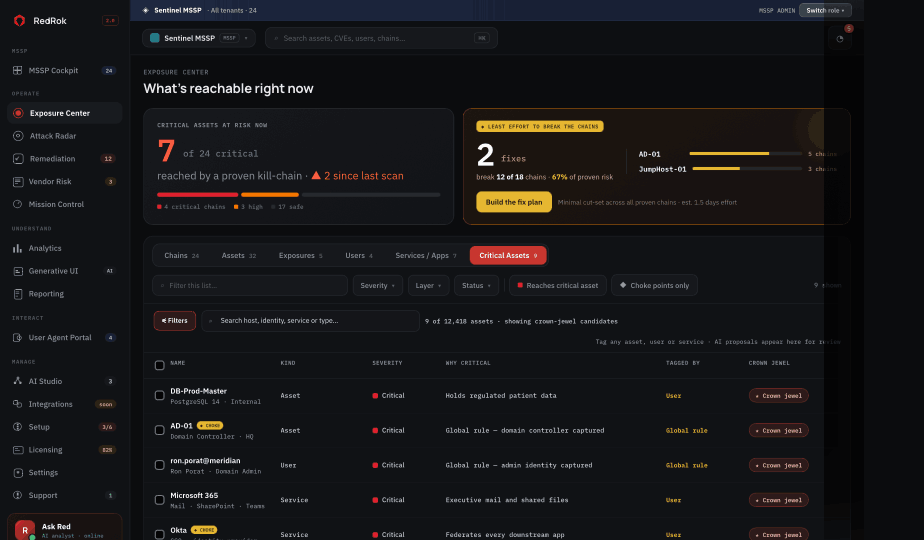Toggle the select-all checkbox in table header
Viewport: 924px width, 540px height.
tap(159, 365)
